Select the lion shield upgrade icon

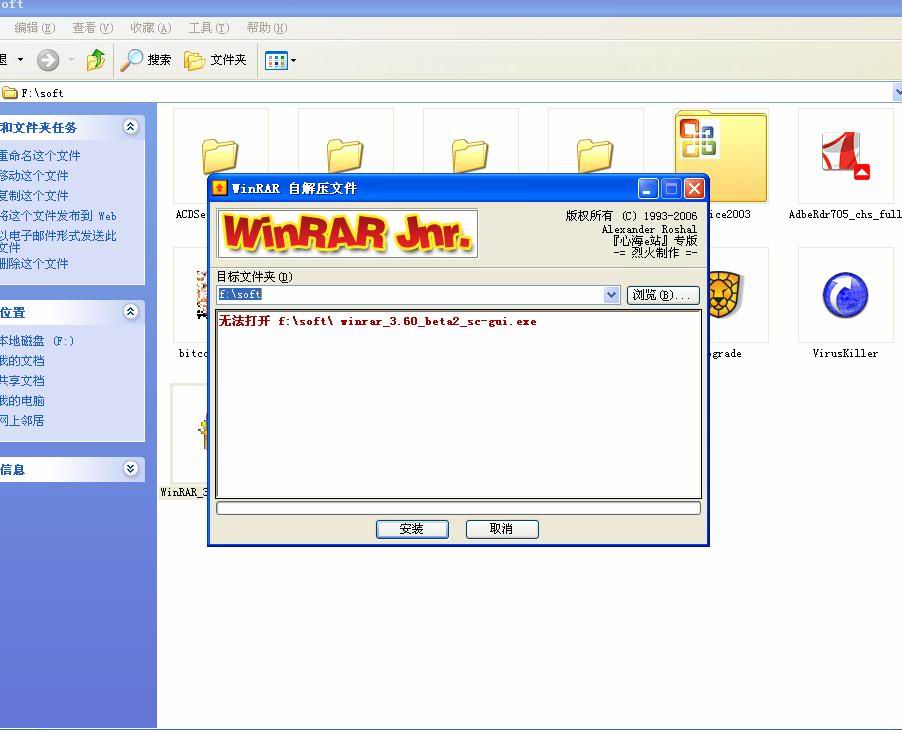pyautogui.click(x=726, y=295)
